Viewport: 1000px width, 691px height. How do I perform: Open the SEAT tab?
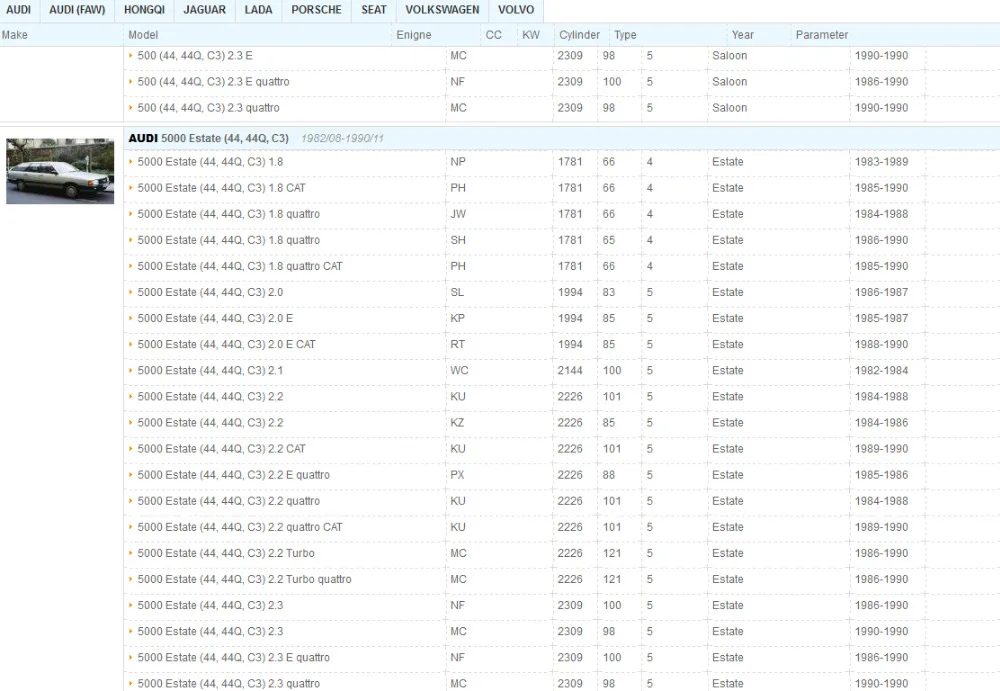374,10
